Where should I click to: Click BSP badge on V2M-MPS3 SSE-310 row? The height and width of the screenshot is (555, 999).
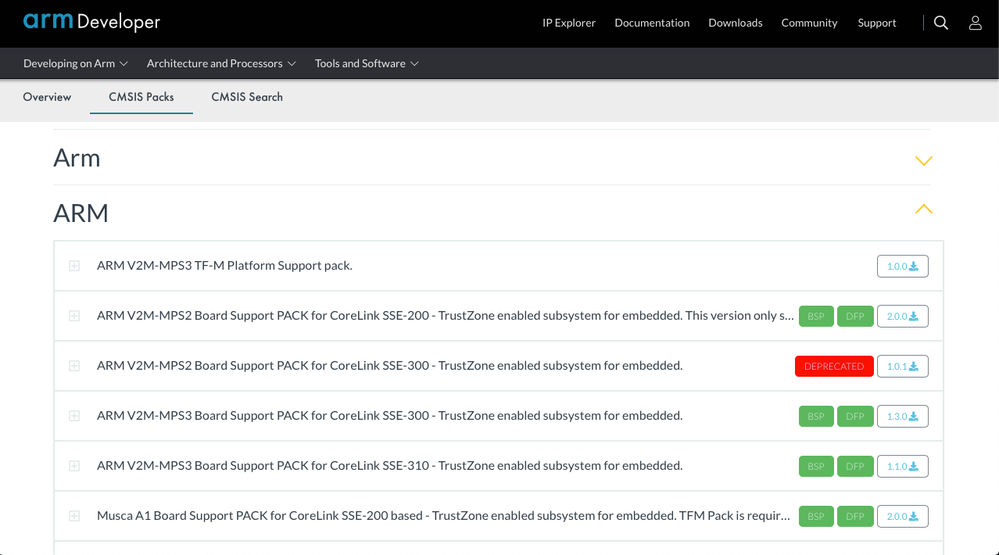click(x=816, y=466)
